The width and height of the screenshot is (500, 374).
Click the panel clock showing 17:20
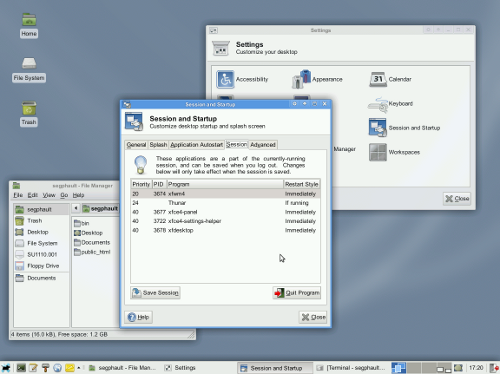476,368
